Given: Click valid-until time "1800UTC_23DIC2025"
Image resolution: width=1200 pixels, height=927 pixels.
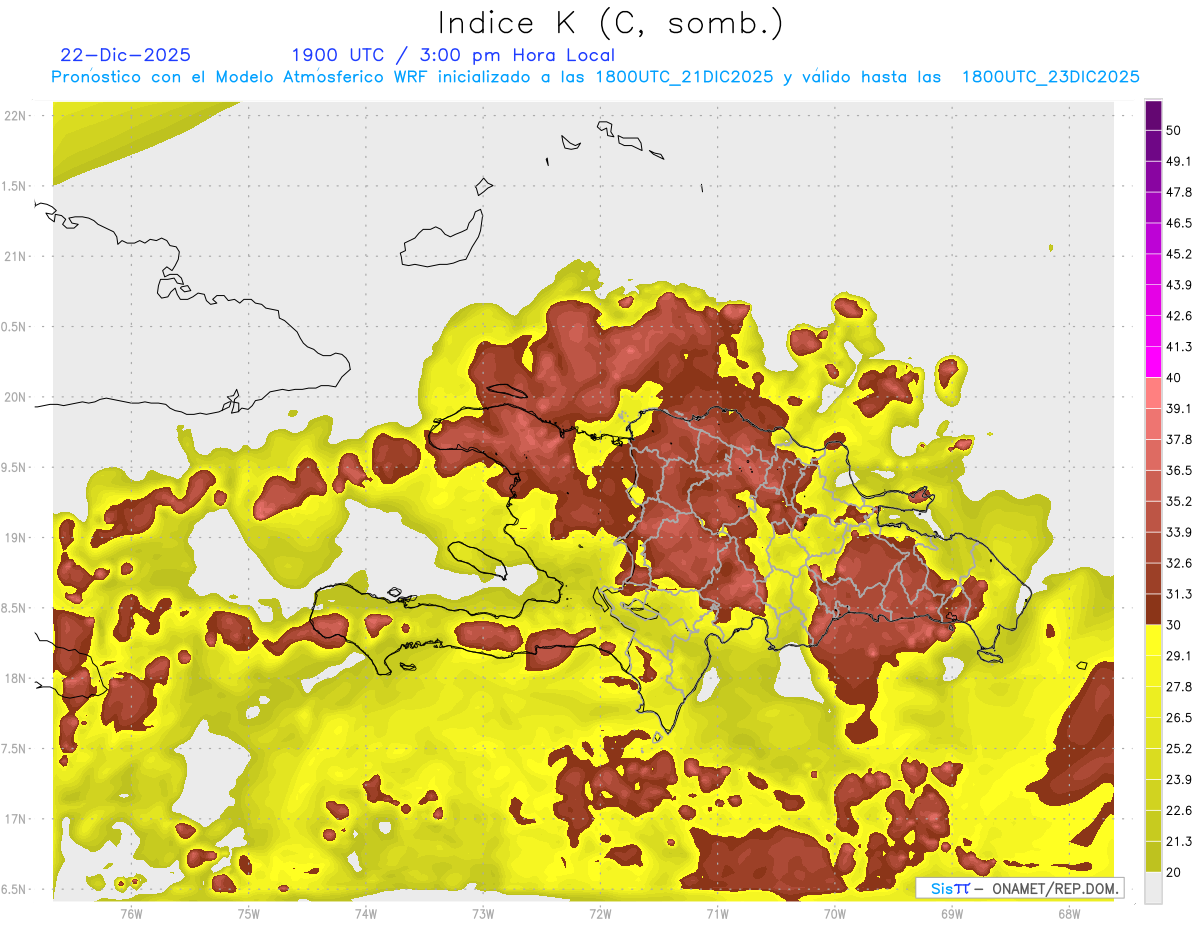Looking at the screenshot, I should (1051, 77).
